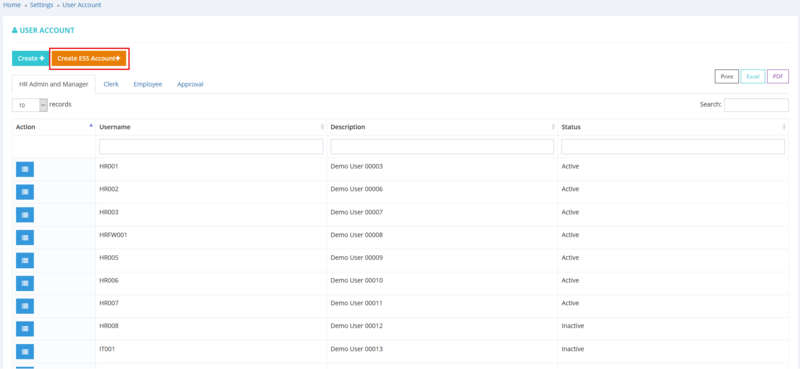This screenshot has width=800, height=369.
Task: Go to Settings breadcrumb link
Action: (x=41, y=5)
